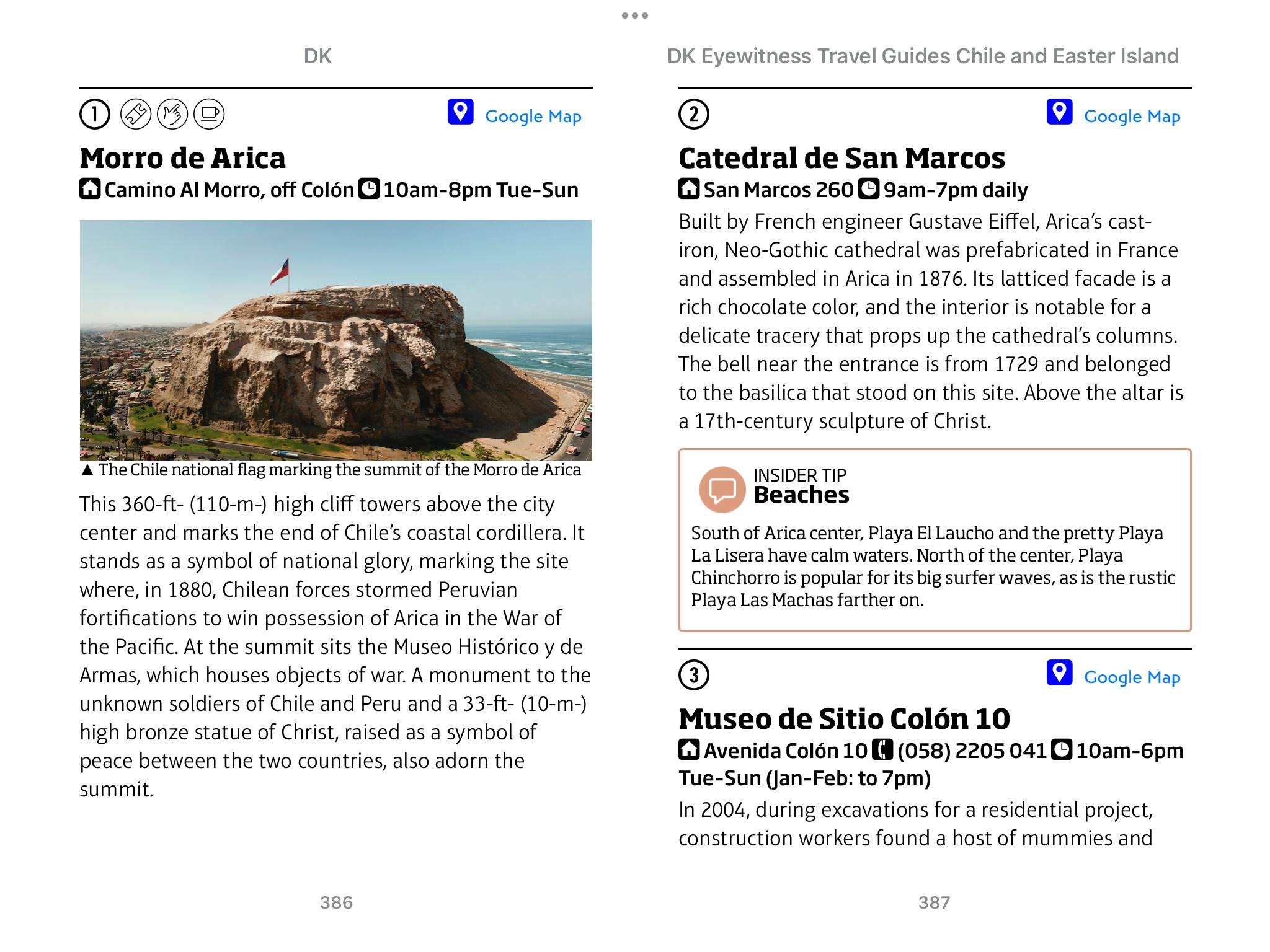
Task: Tap the Morro de Arica photo
Action: coord(335,340)
